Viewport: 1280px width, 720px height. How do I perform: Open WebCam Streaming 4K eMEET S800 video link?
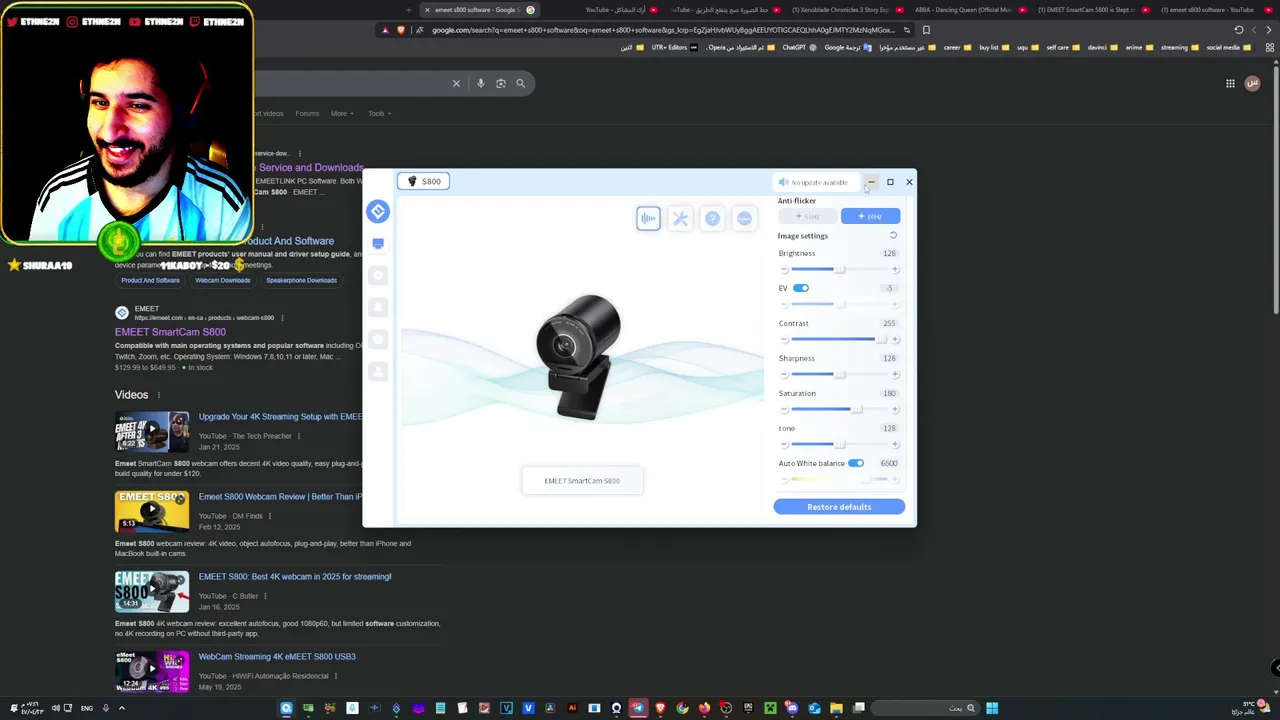[x=277, y=656]
